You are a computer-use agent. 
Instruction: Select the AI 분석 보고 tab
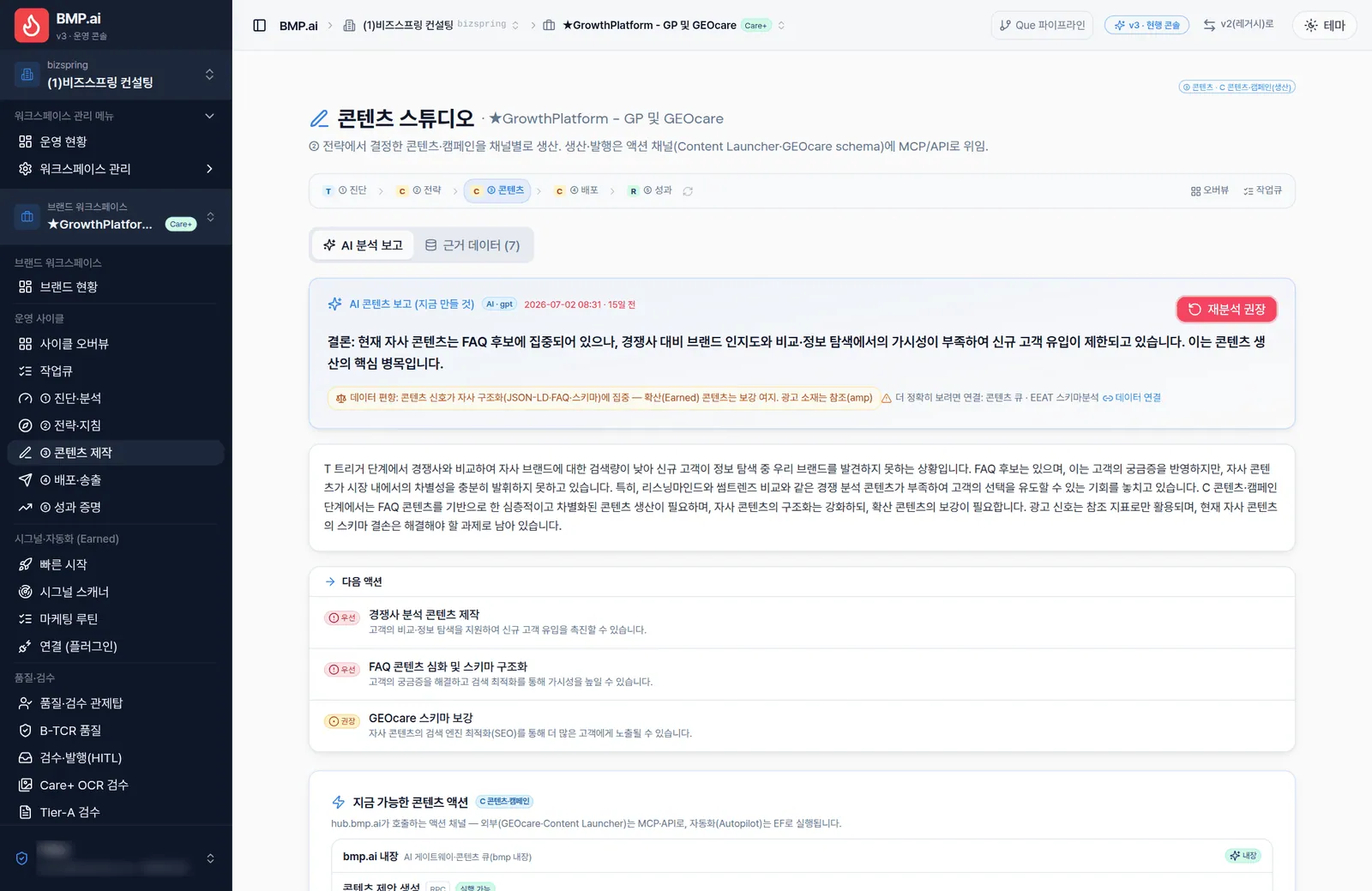tap(363, 245)
